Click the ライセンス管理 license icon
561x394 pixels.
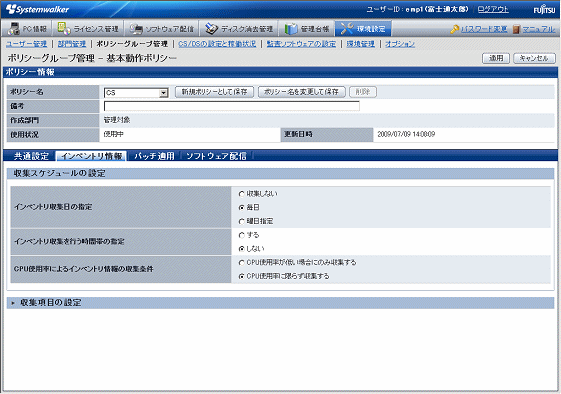pyautogui.click(x=64, y=29)
